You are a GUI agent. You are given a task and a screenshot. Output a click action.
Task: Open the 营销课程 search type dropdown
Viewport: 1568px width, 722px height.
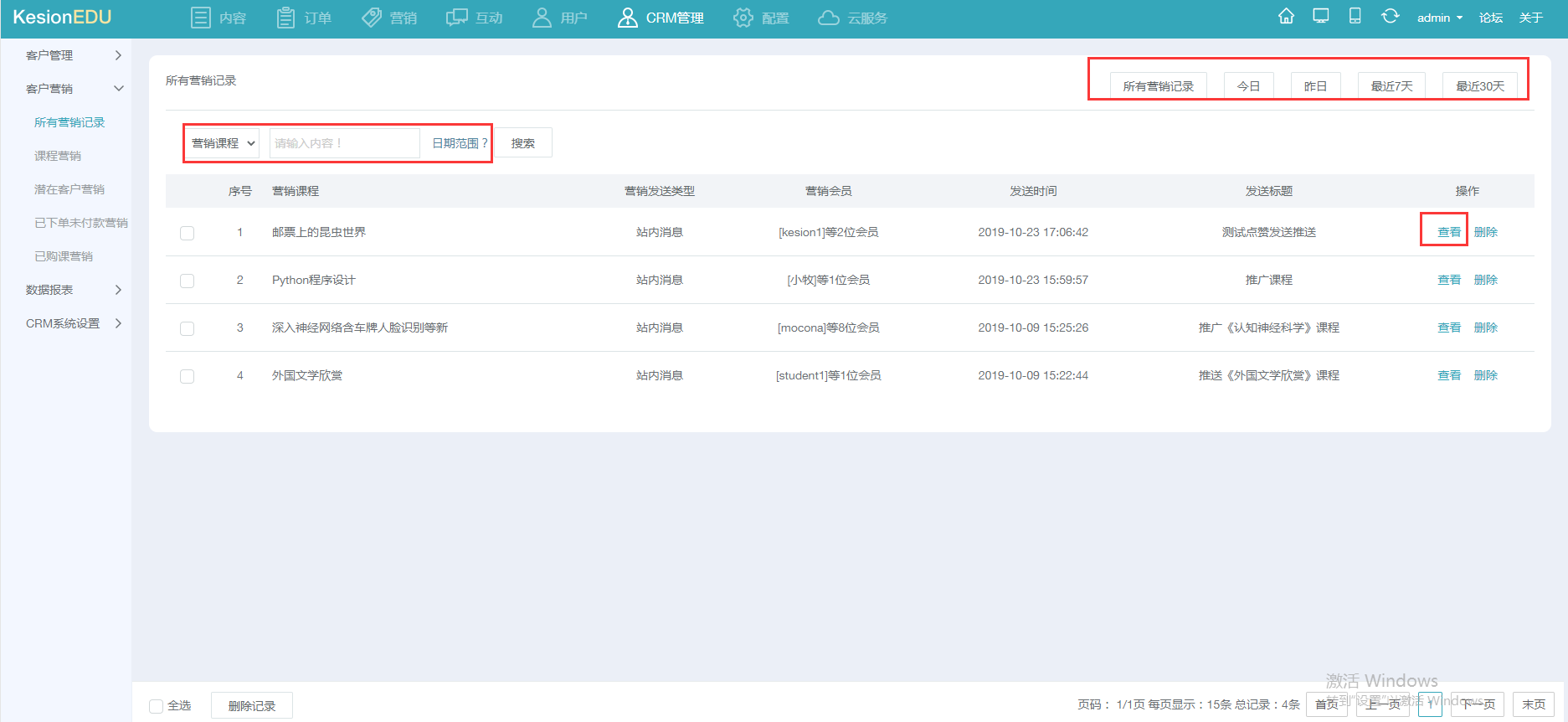pos(224,143)
